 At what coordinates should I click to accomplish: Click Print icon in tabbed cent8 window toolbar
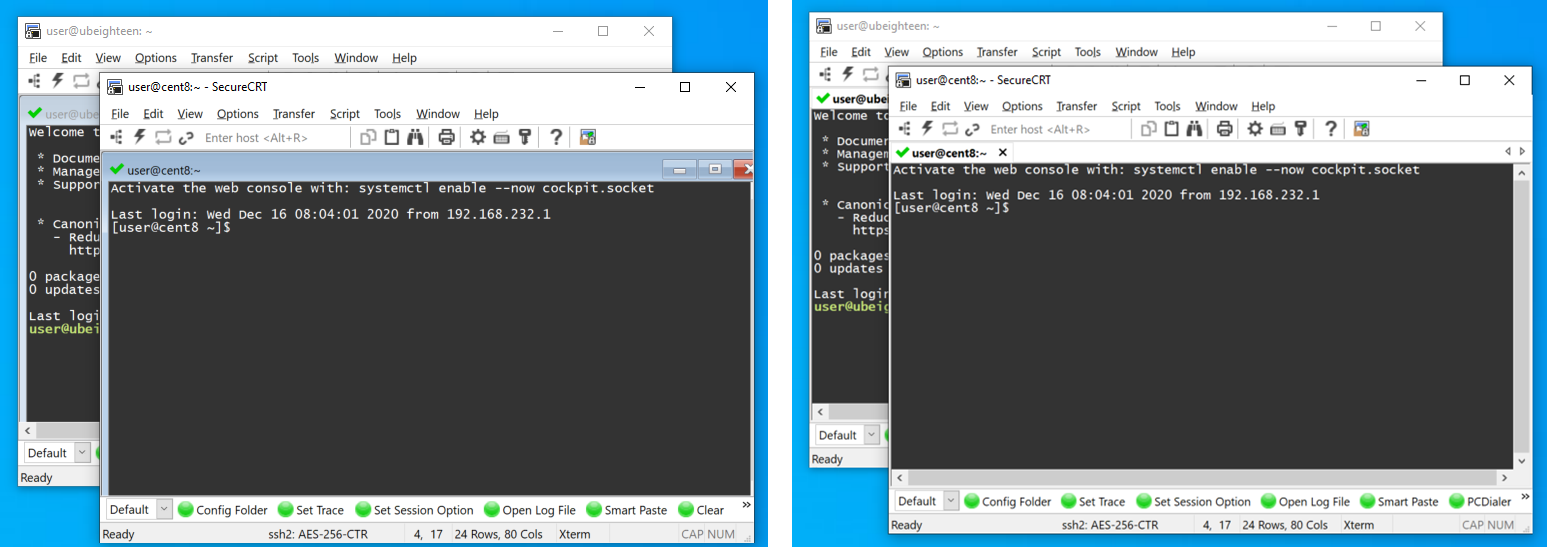1224,129
